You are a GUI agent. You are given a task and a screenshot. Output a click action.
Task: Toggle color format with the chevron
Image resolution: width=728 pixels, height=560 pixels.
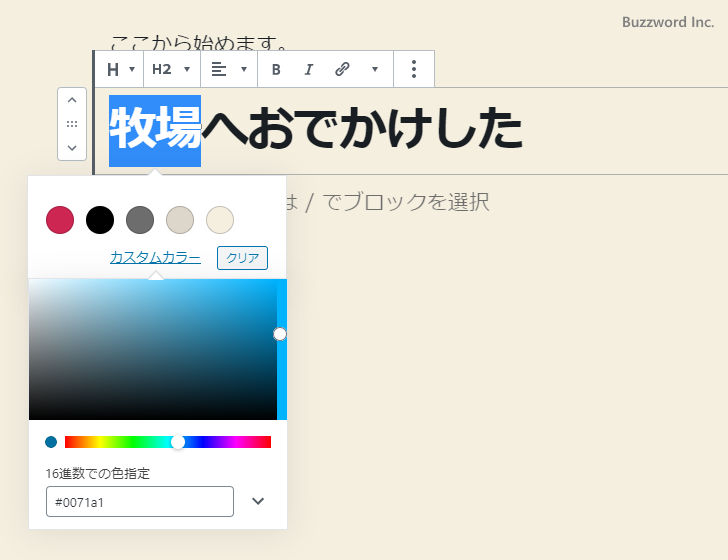click(258, 501)
